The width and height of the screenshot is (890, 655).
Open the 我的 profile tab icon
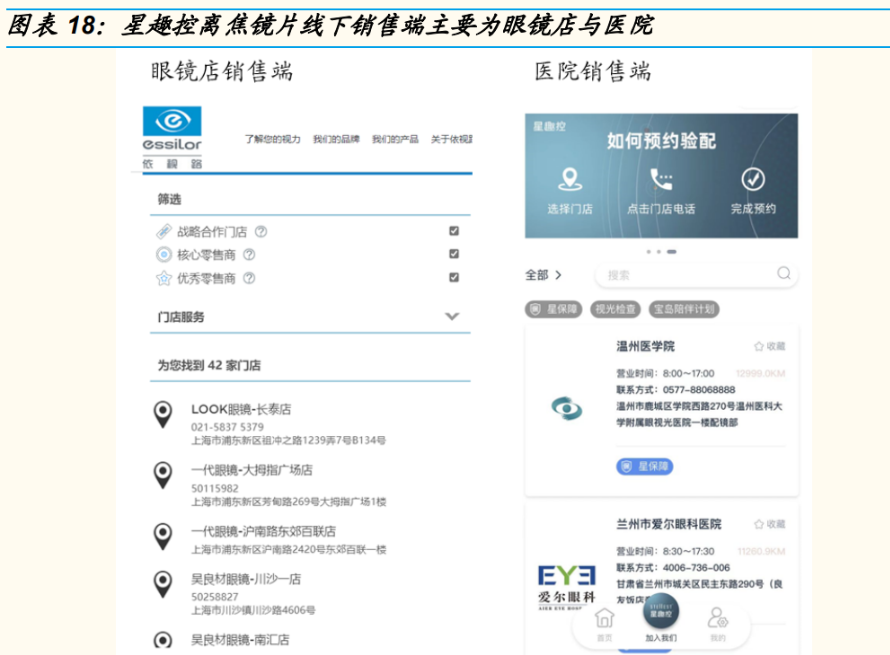[x=717, y=618]
